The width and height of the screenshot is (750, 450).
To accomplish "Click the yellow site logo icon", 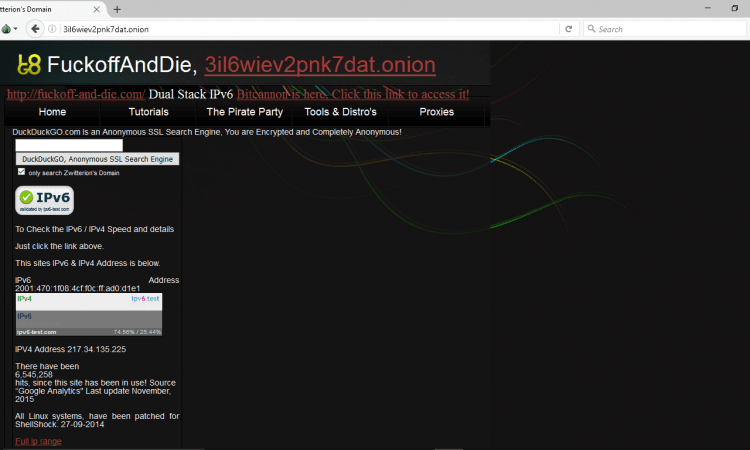I will tap(29, 65).
